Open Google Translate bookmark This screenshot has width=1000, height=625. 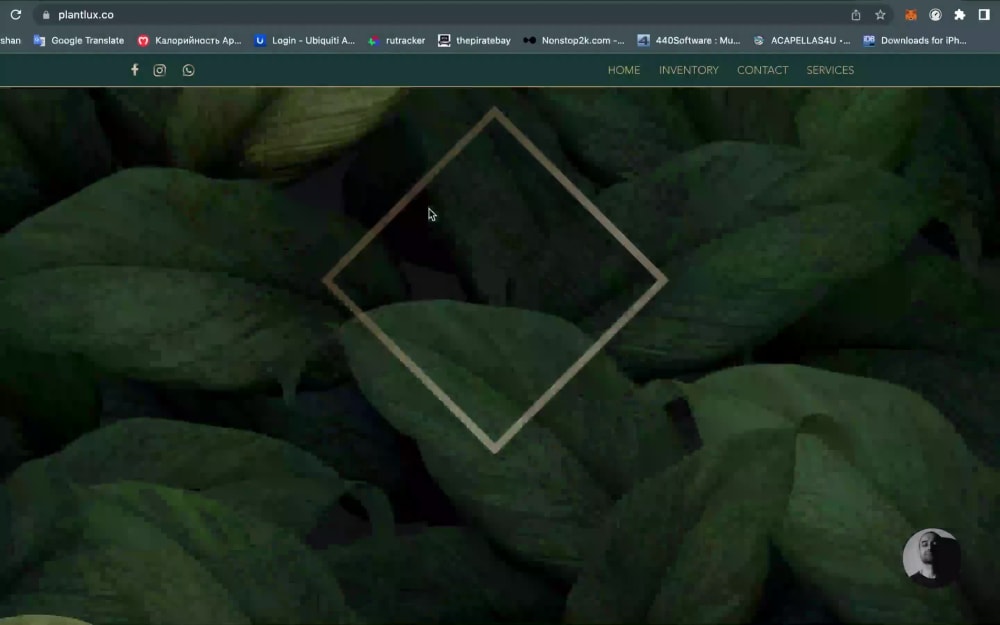pos(79,40)
